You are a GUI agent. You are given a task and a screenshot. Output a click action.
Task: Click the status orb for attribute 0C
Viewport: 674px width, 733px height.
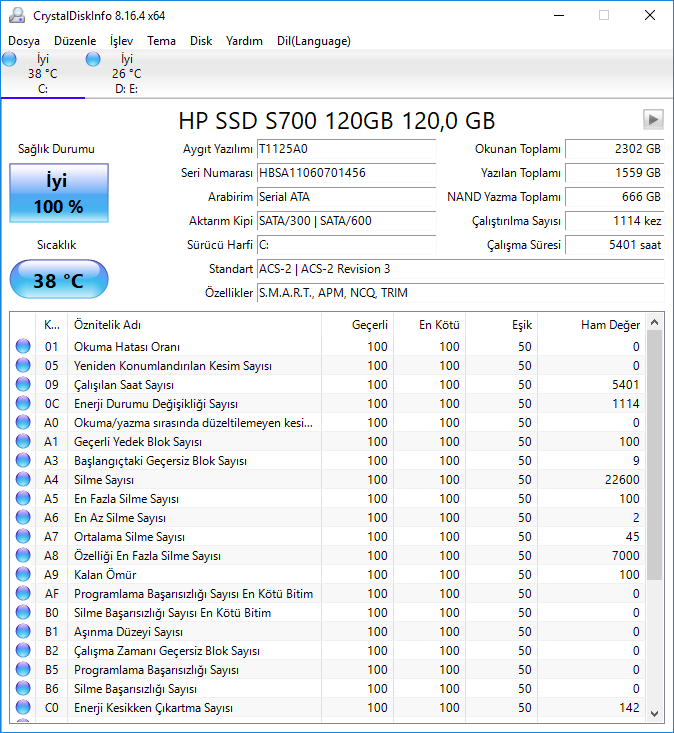click(x=23, y=403)
